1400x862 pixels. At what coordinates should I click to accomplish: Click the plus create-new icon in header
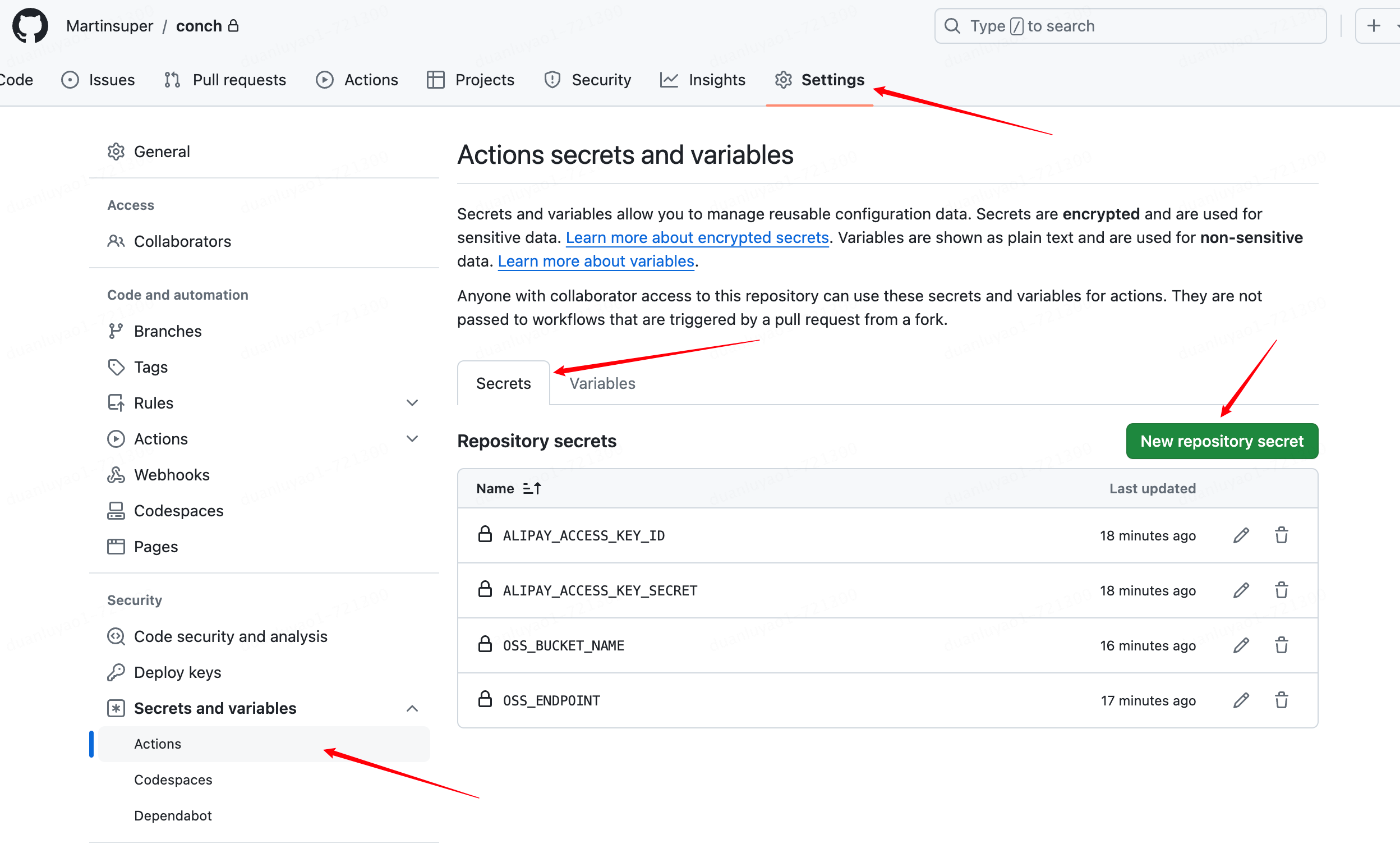(x=1374, y=26)
